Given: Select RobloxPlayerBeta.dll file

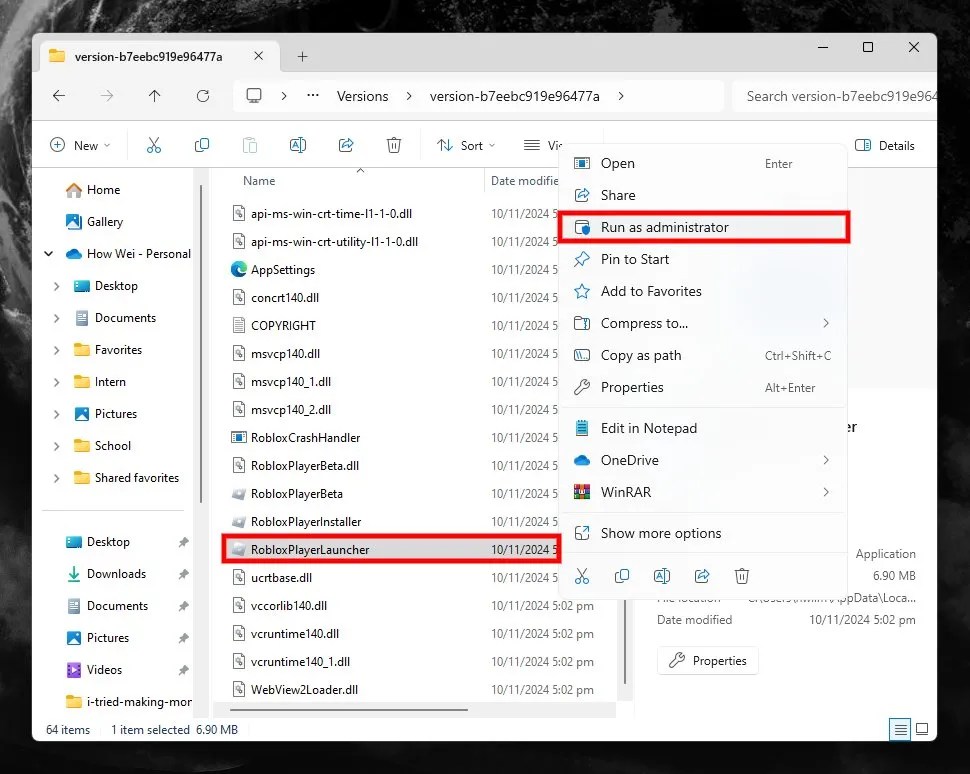Looking at the screenshot, I should [x=294, y=466].
